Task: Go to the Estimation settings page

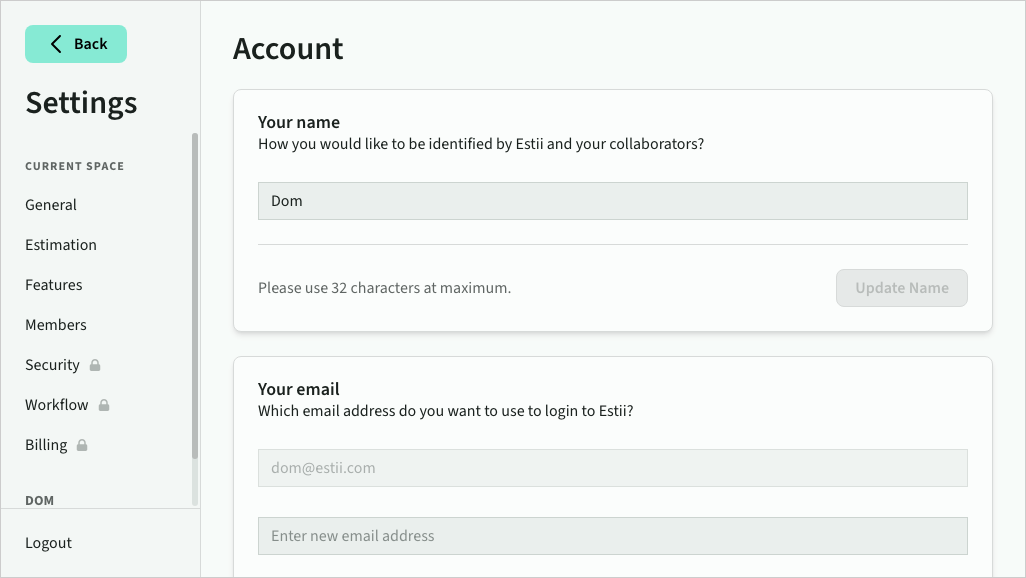Action: 61,245
